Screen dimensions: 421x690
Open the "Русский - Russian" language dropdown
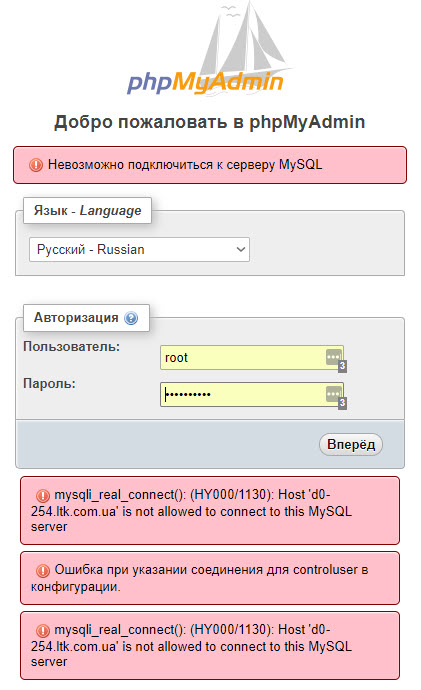(139, 250)
